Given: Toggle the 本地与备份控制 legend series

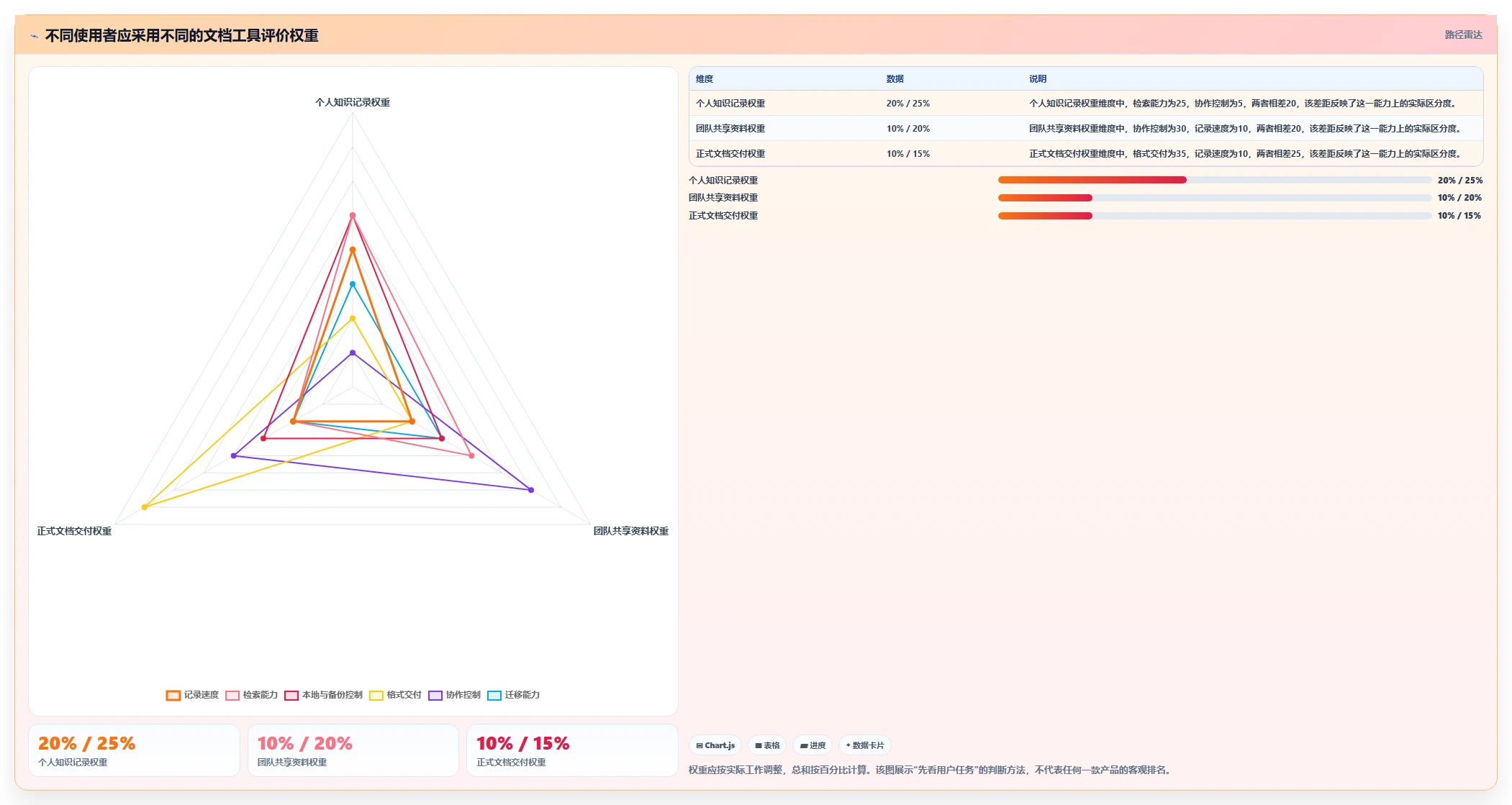Looking at the screenshot, I should click(323, 695).
